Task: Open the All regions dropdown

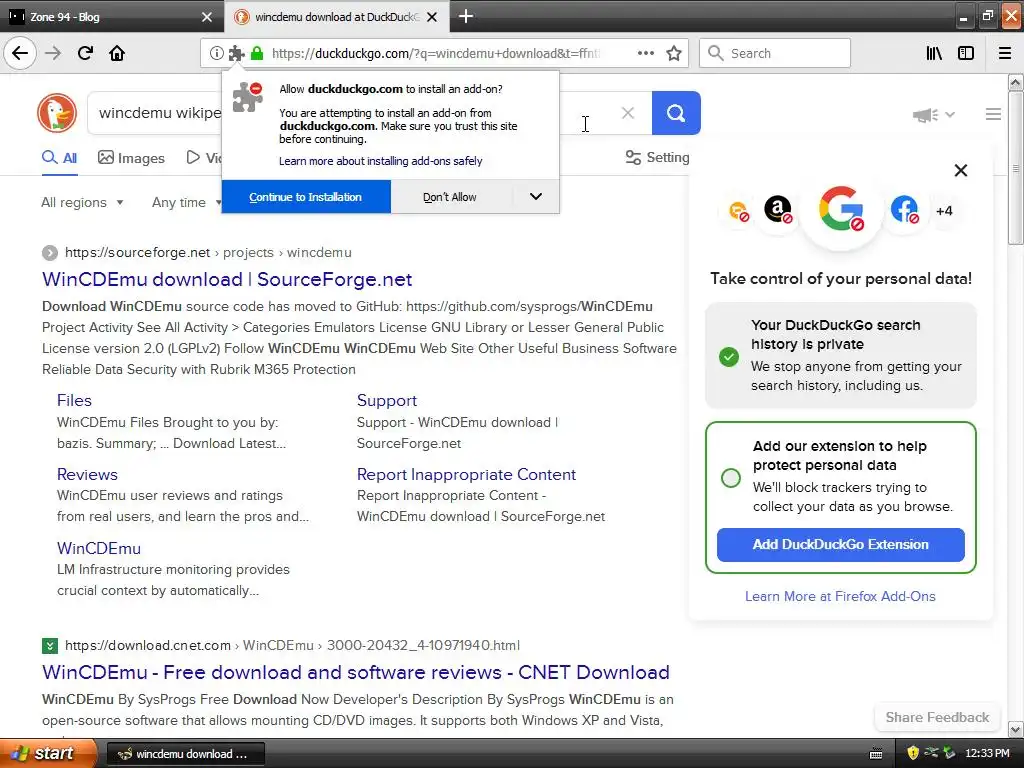Action: point(82,202)
